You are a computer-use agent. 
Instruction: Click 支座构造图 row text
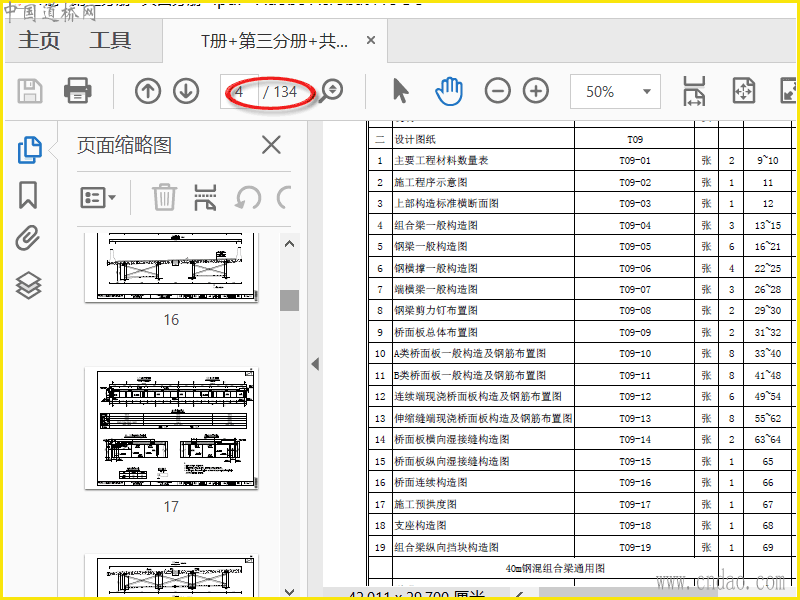click(420, 526)
